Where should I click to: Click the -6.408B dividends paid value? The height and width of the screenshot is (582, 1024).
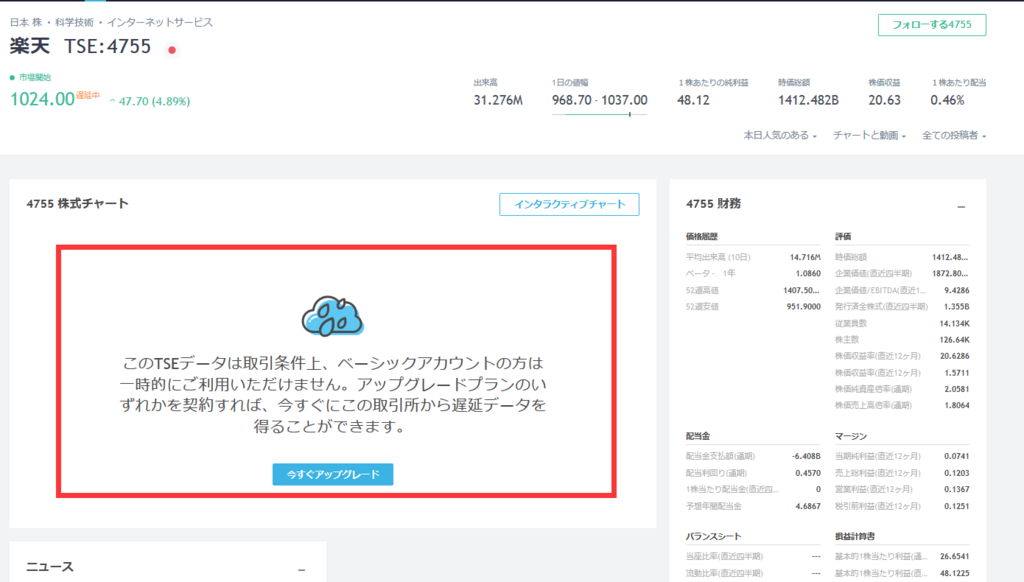[807, 456]
